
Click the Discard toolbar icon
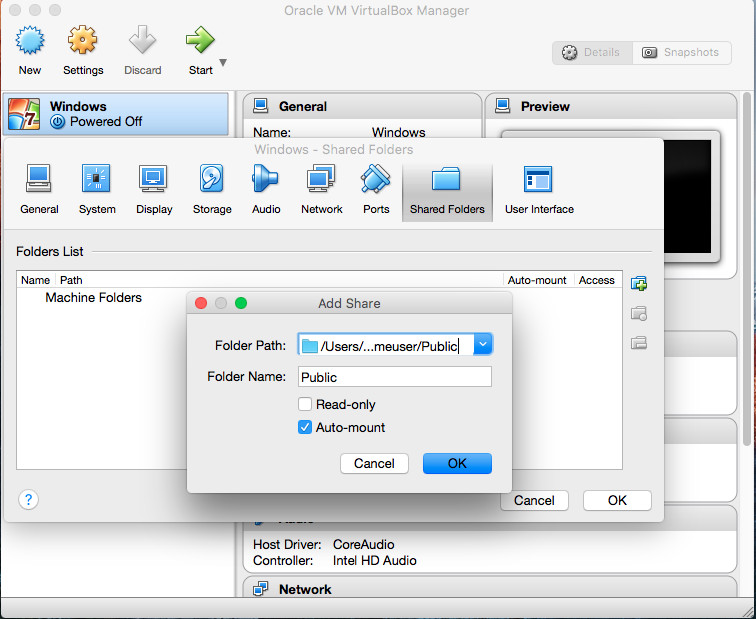point(142,40)
